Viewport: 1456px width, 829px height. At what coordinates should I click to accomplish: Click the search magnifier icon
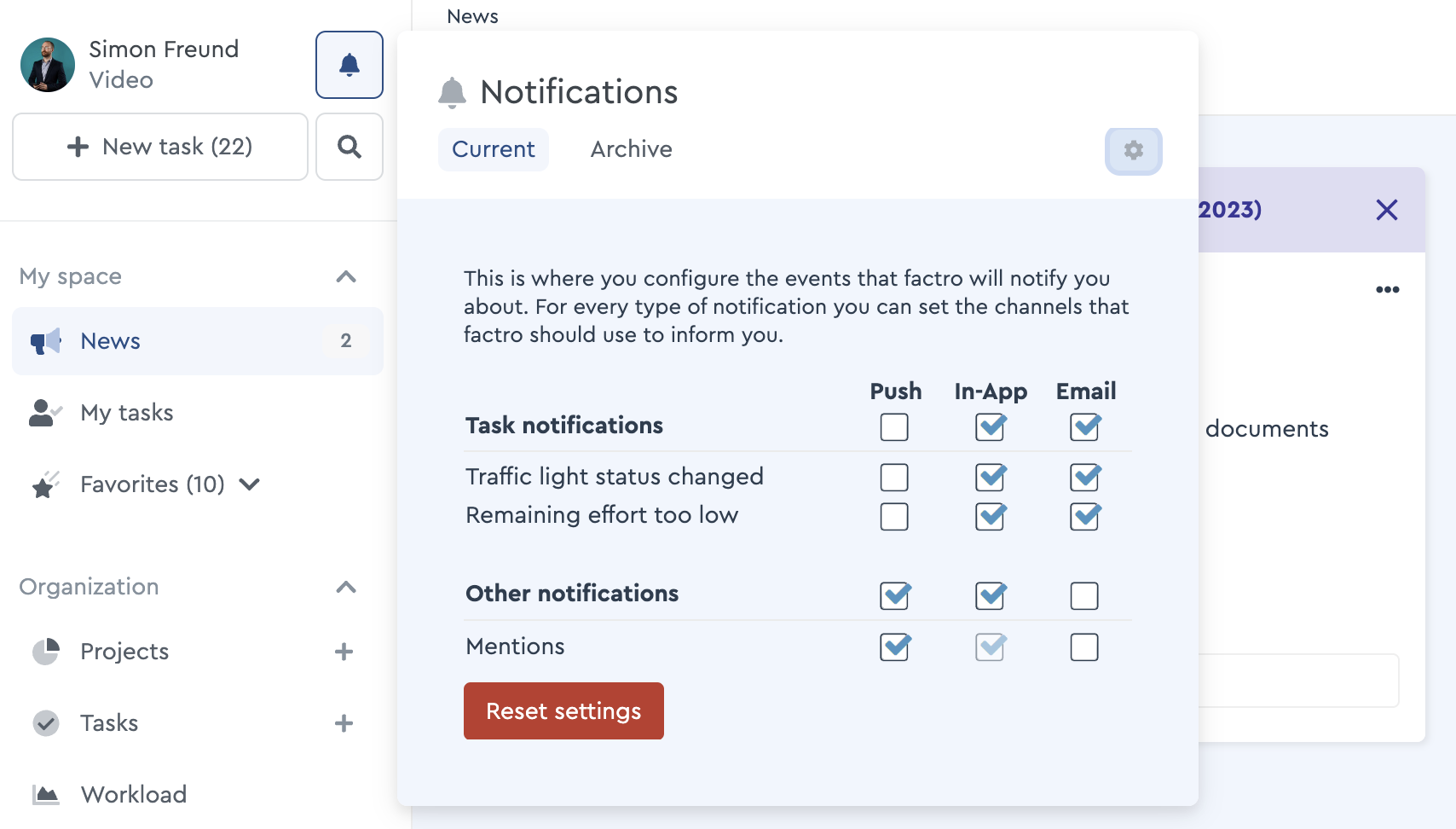coord(349,147)
